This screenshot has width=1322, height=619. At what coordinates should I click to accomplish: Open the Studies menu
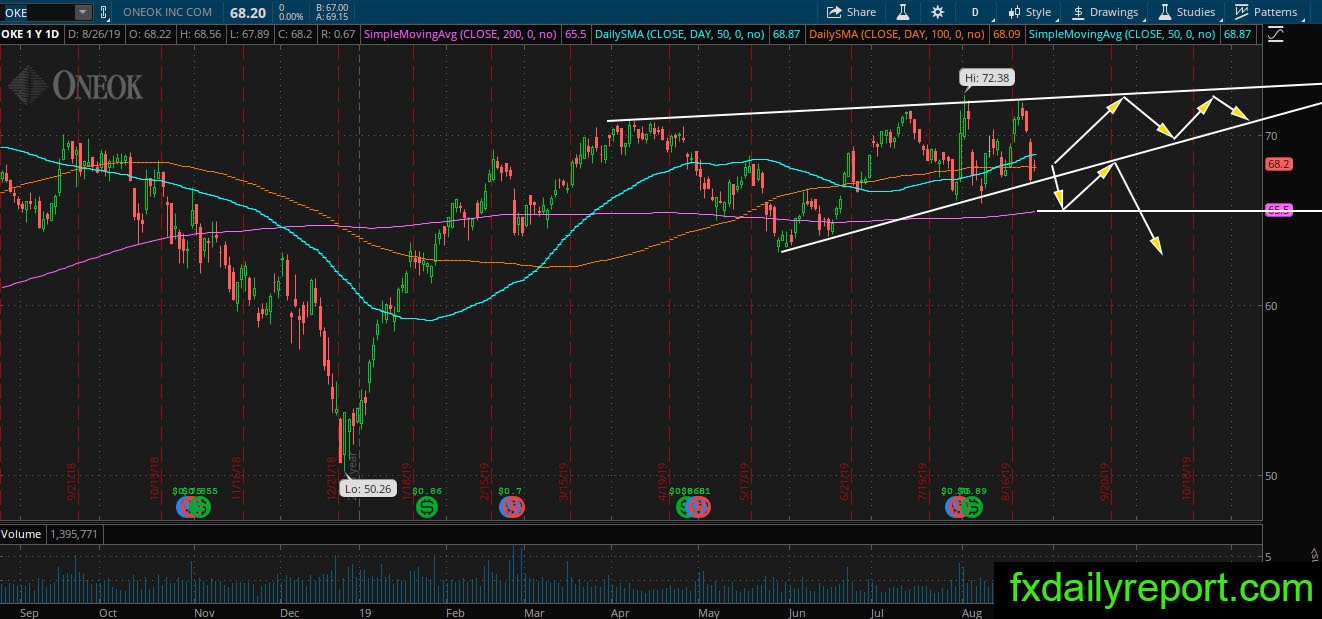(x=1187, y=12)
